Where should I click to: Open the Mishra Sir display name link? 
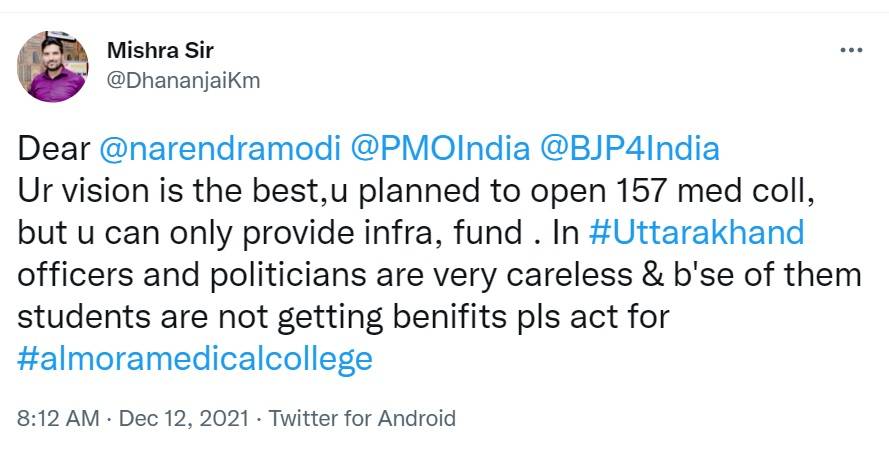[x=160, y=50]
